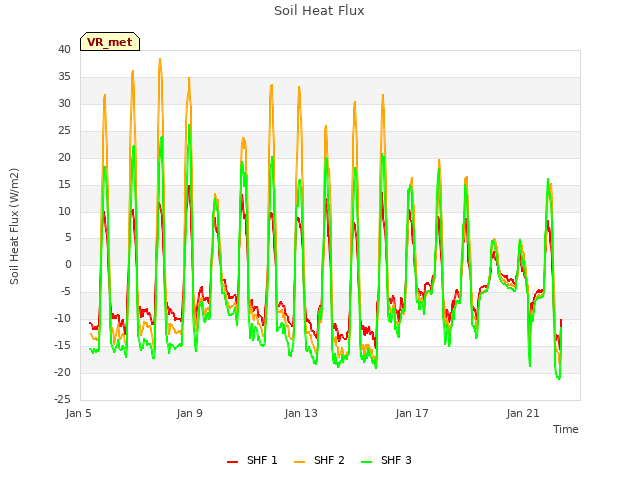Viewport: 640px width, 480px height.
Task: Click the 35 y-axis tick label
Action: pos(64,76)
